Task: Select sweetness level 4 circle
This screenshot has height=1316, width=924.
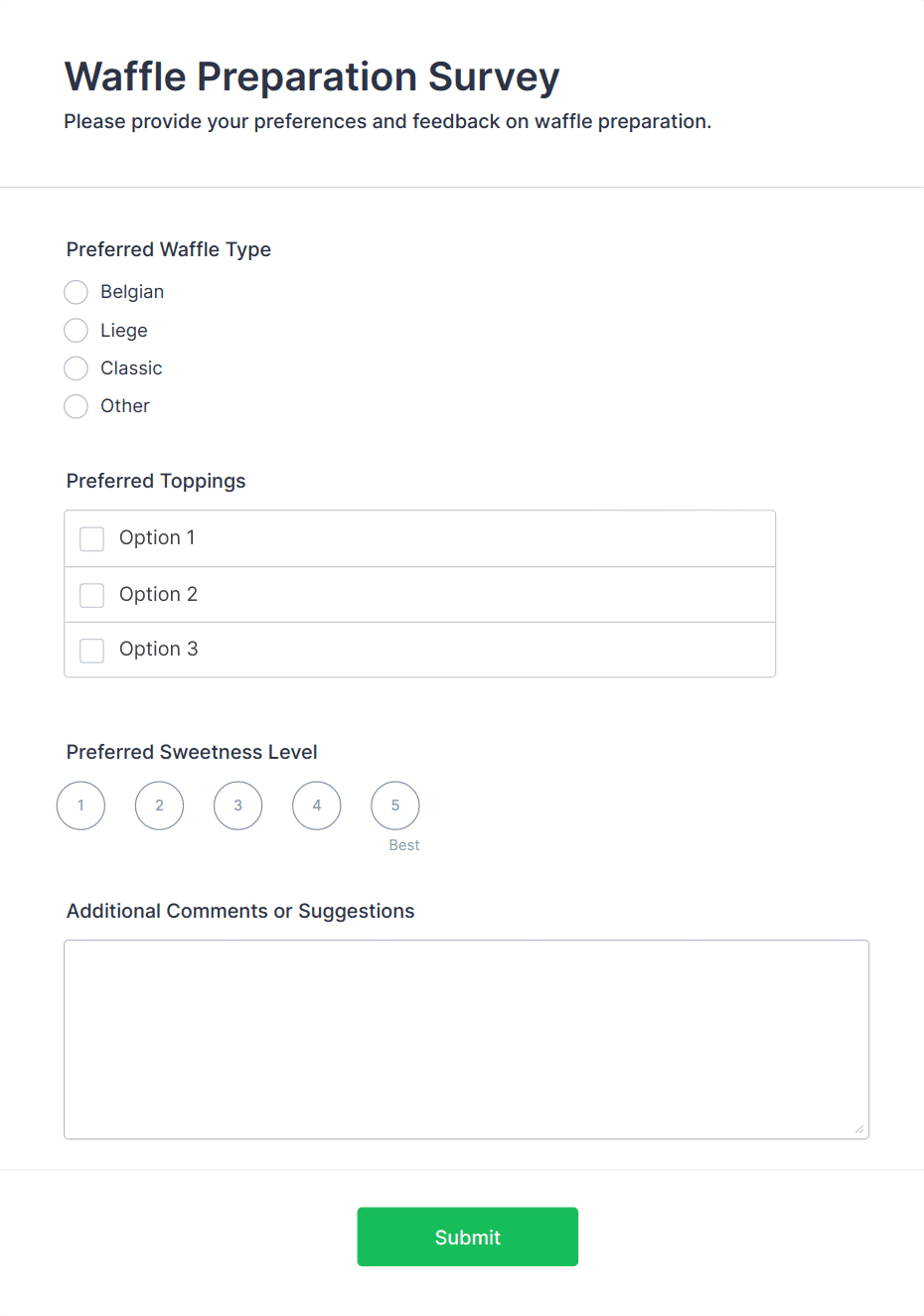Action: click(x=317, y=805)
